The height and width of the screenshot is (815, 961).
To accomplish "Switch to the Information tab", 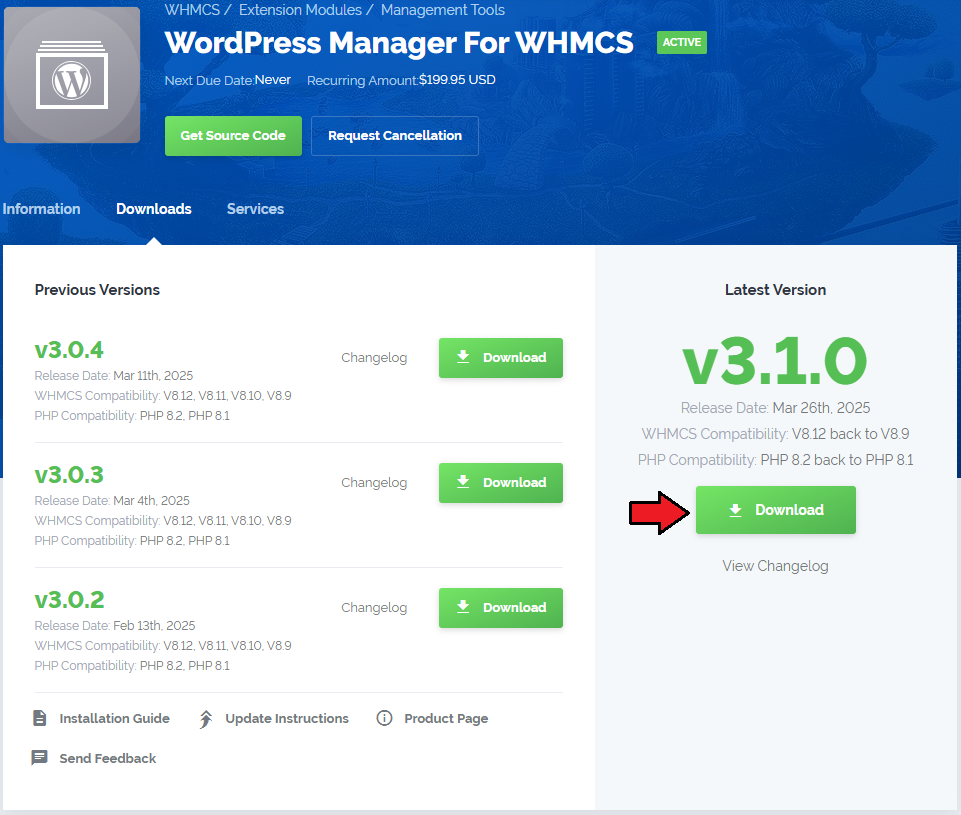I will pyautogui.click(x=41, y=209).
